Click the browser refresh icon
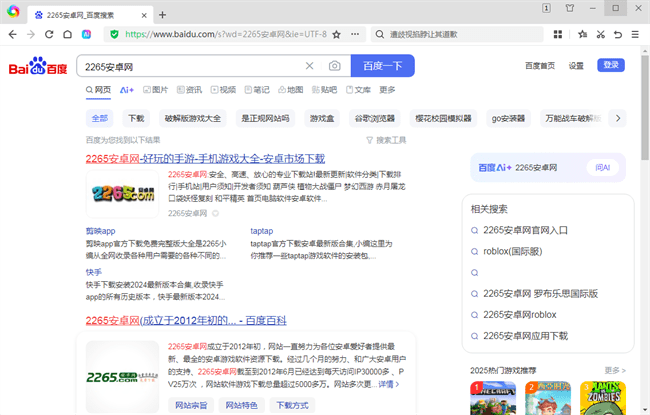The image size is (650, 415). (x=49, y=34)
